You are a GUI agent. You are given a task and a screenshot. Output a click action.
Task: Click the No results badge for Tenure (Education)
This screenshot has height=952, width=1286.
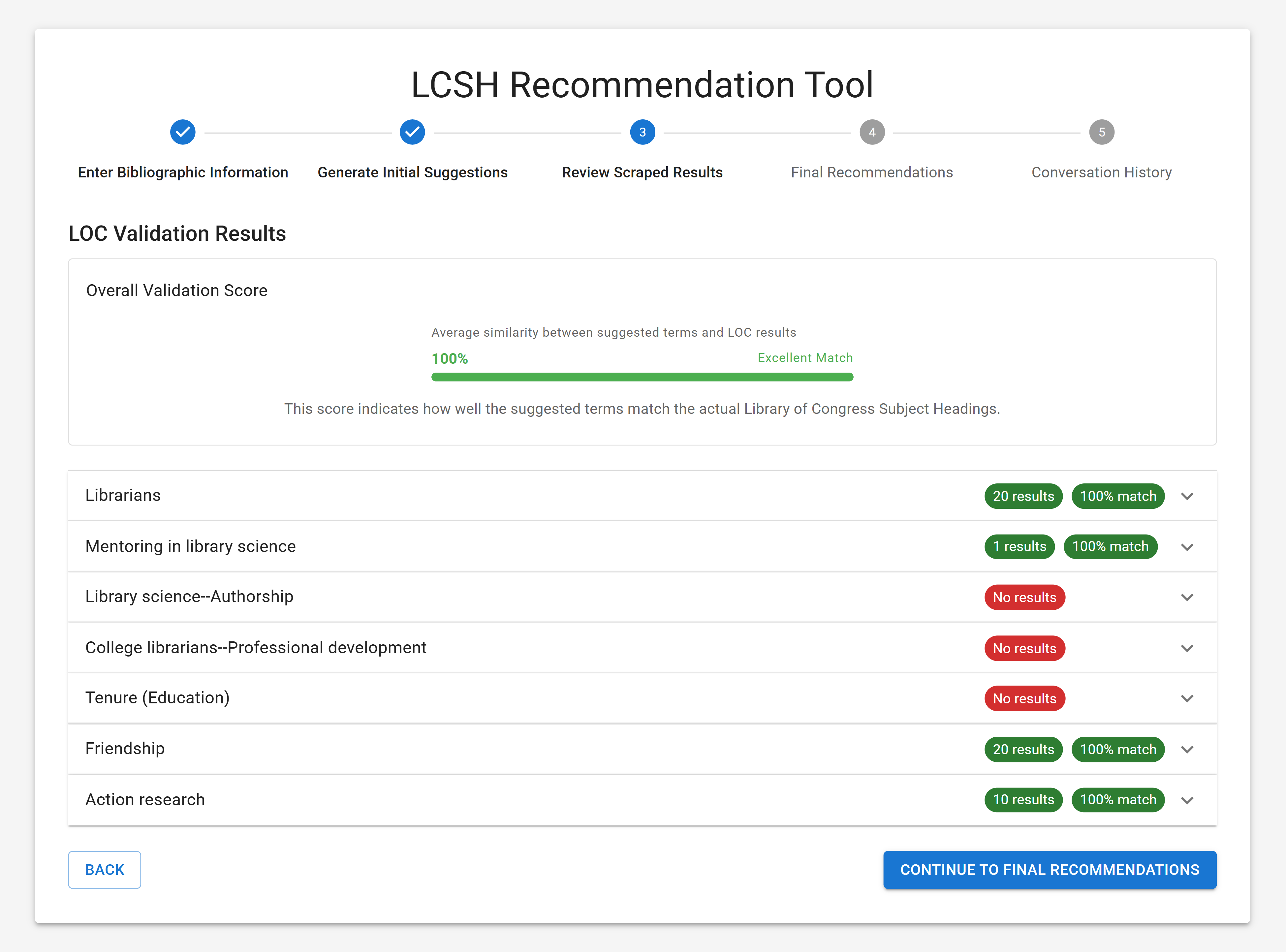coord(1024,698)
